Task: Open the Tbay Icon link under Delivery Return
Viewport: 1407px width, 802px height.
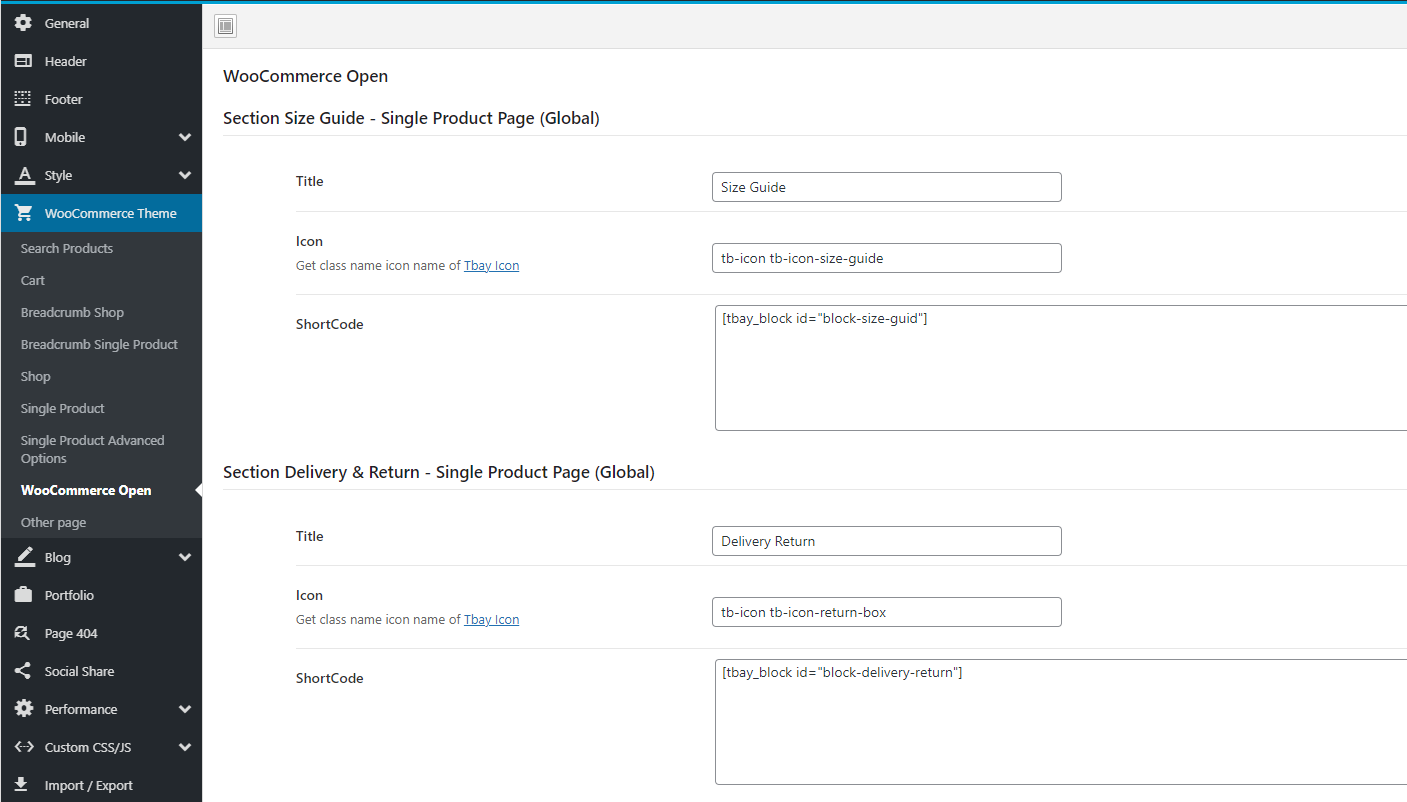Action: pos(491,620)
